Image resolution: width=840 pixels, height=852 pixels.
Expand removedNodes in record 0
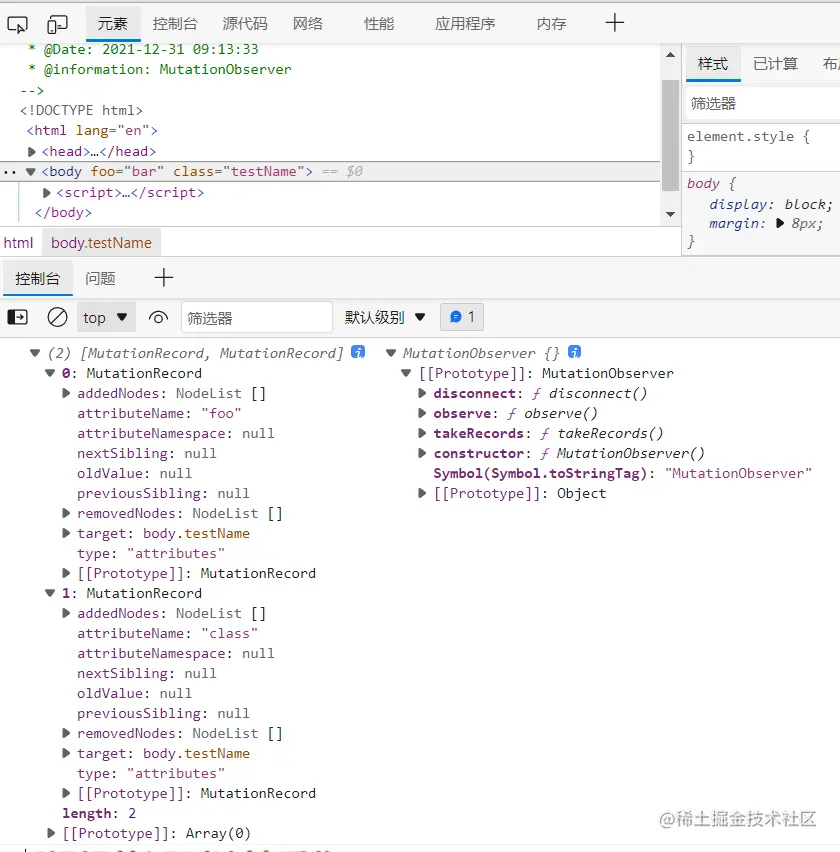point(66,513)
